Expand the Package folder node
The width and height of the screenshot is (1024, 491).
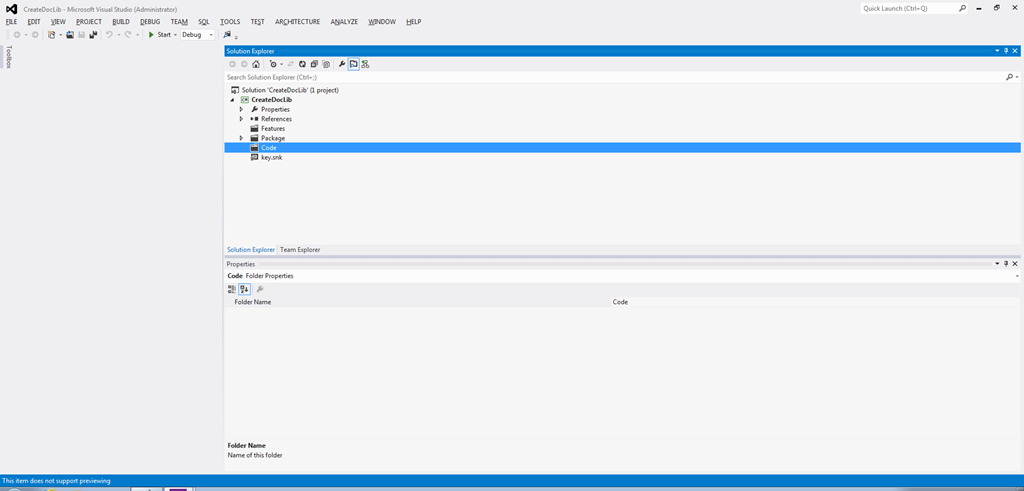coord(241,138)
